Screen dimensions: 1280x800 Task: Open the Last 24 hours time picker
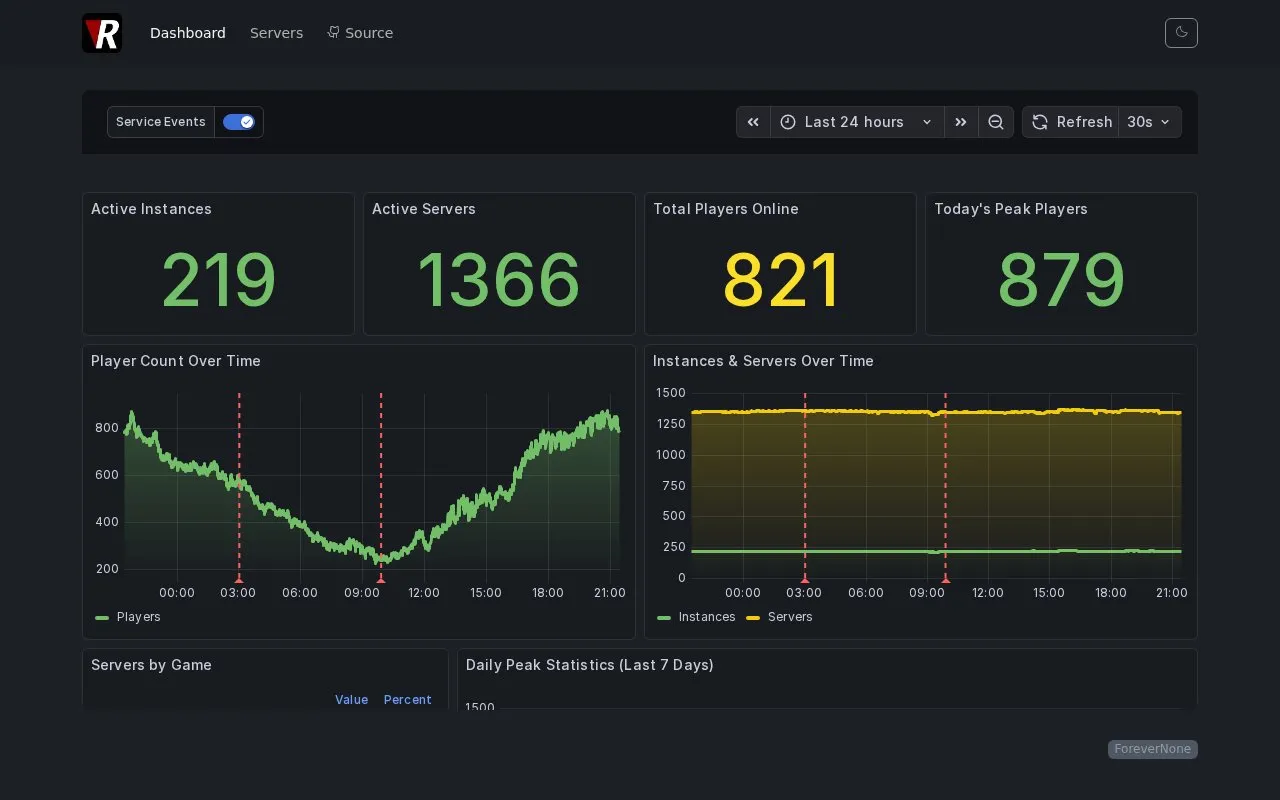point(857,122)
